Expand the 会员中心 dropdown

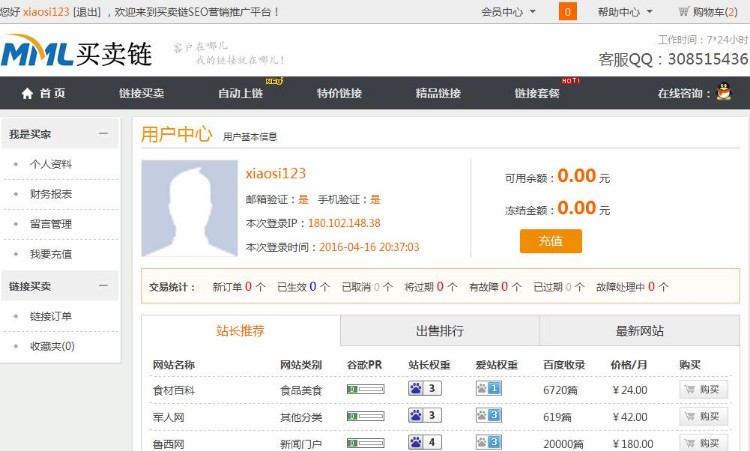(x=508, y=12)
